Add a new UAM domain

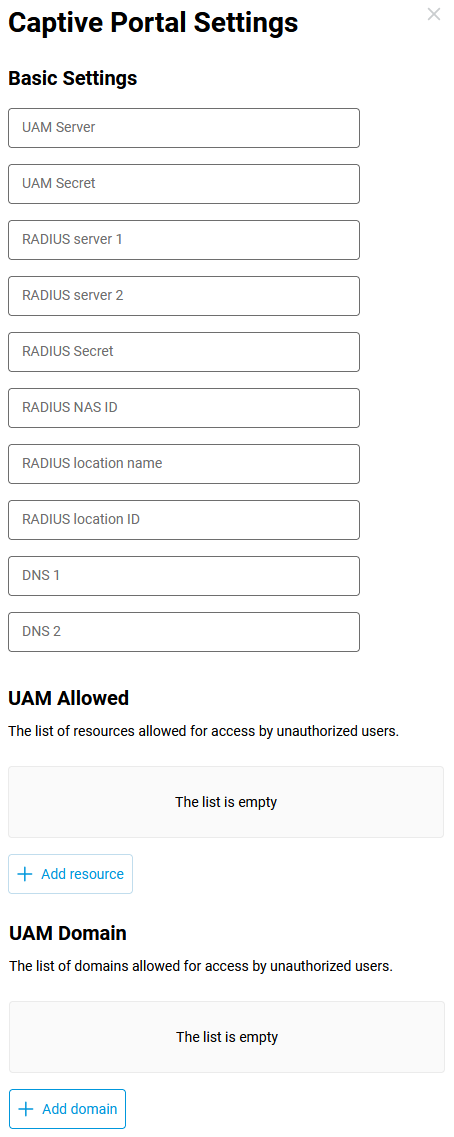67,1109
